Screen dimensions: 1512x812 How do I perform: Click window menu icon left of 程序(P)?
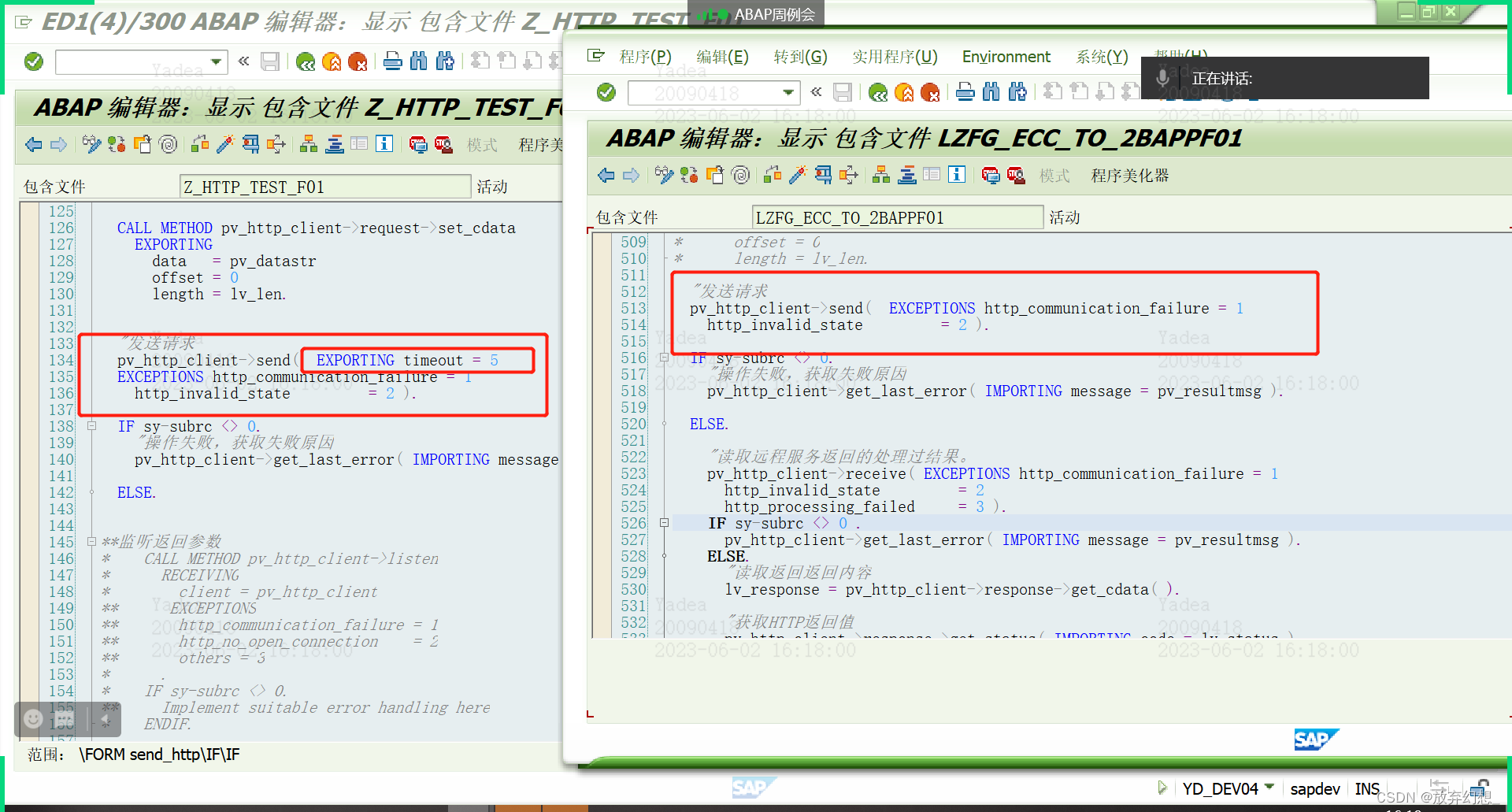click(596, 55)
